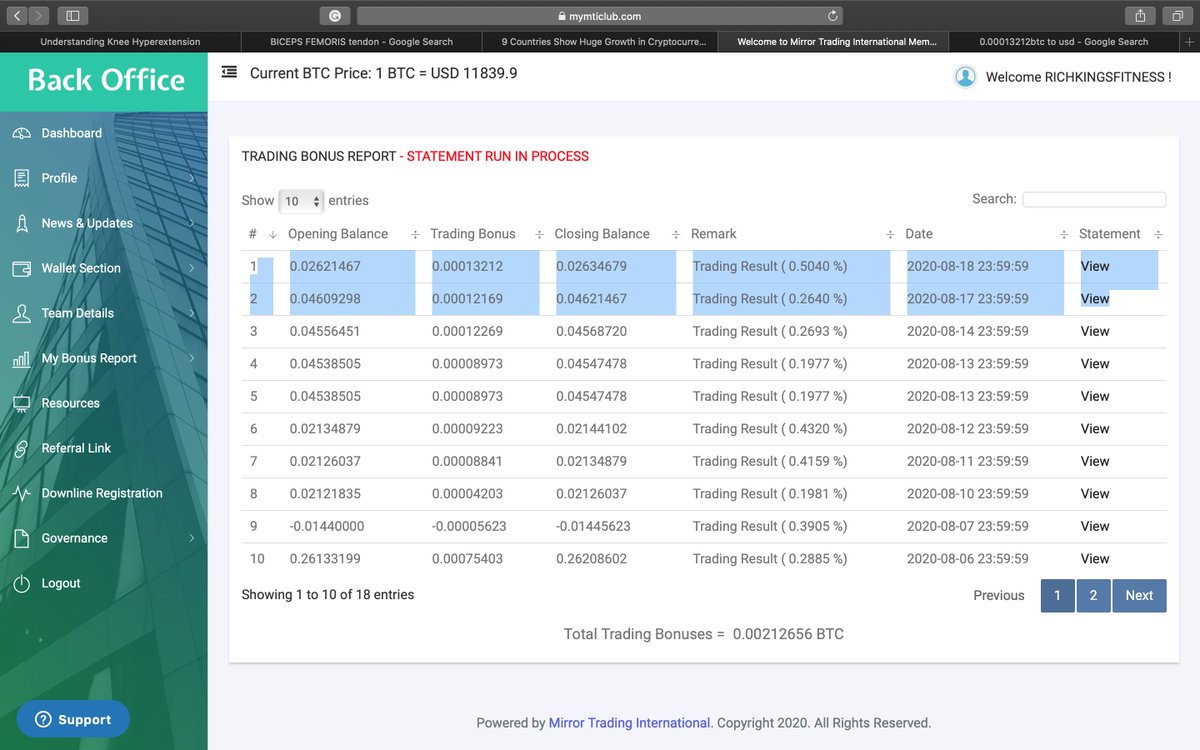
Task: Click the News & Updates icon
Action: pos(21,223)
